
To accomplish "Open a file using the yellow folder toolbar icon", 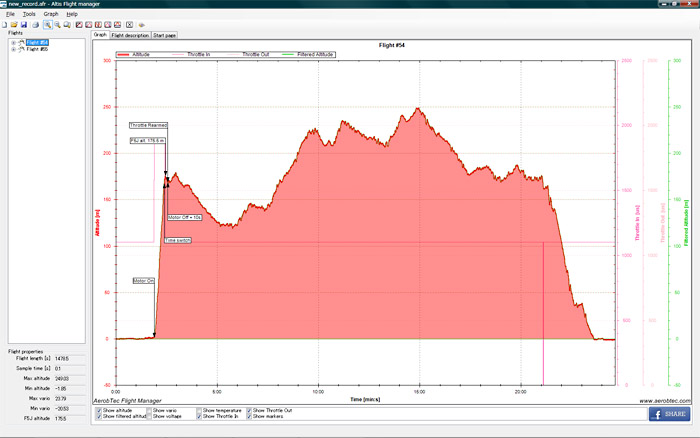I will click(x=14, y=25).
